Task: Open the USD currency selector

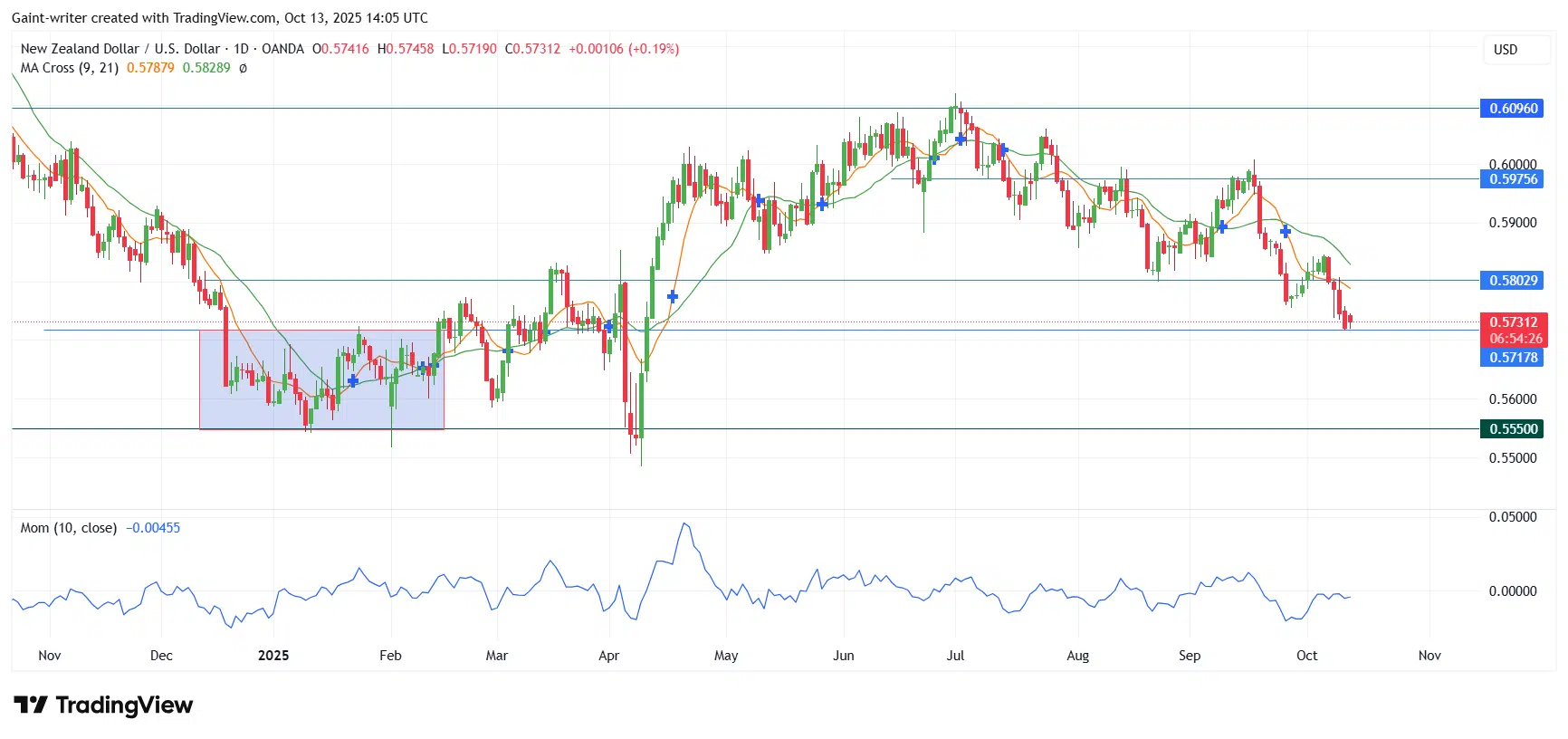Action: pos(1506,50)
